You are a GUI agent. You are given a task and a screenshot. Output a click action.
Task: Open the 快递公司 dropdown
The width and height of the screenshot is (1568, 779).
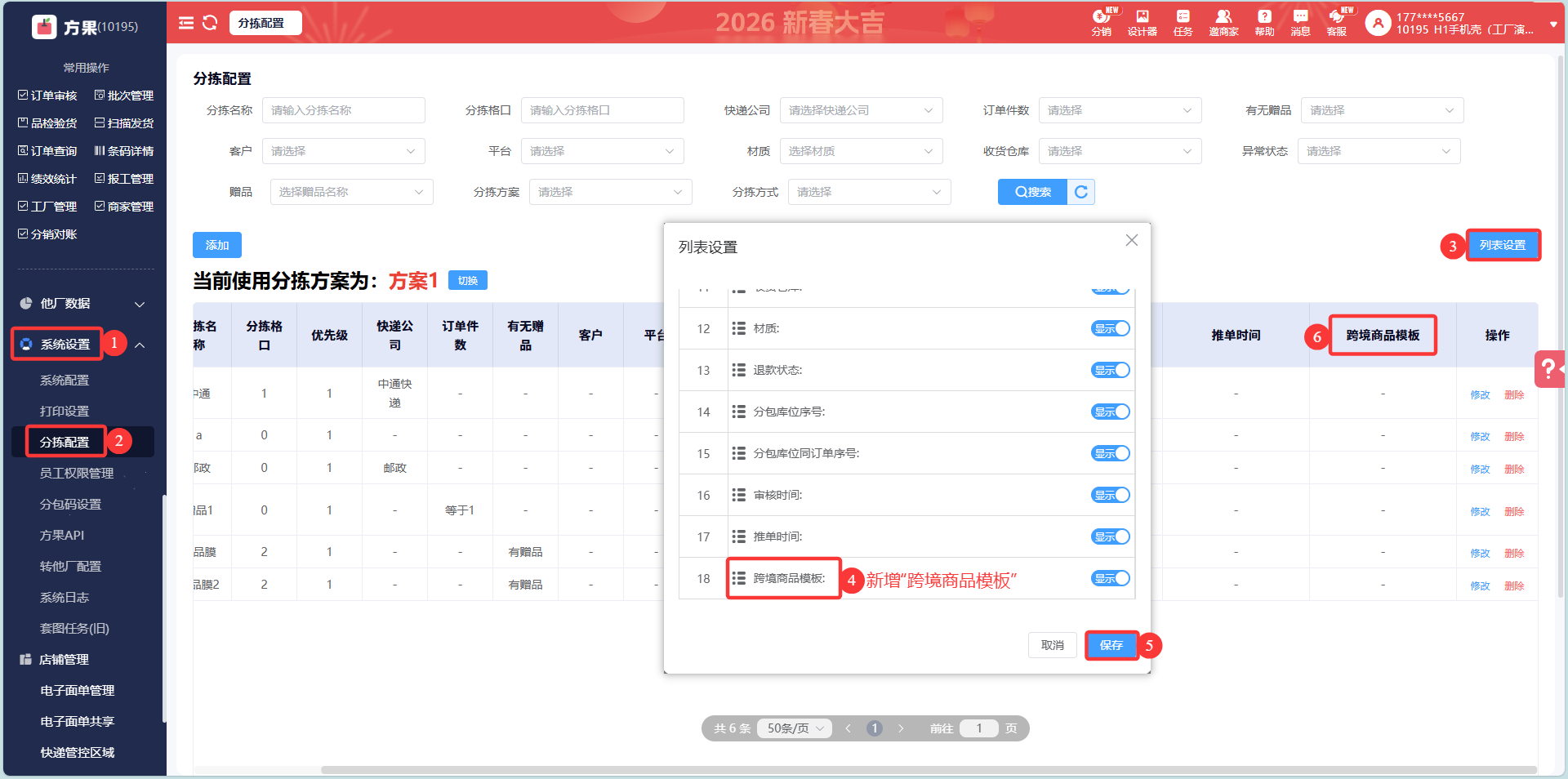[x=861, y=110]
